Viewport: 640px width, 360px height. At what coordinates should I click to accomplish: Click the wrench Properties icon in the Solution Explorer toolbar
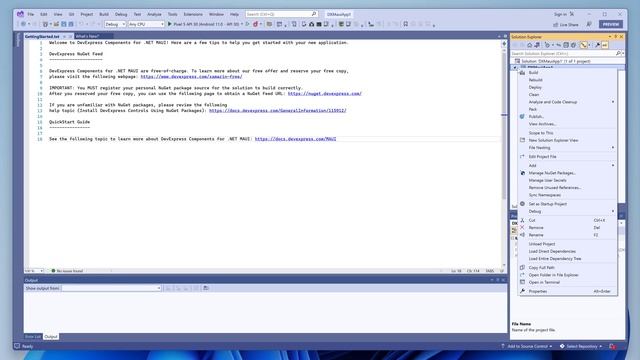598,45
